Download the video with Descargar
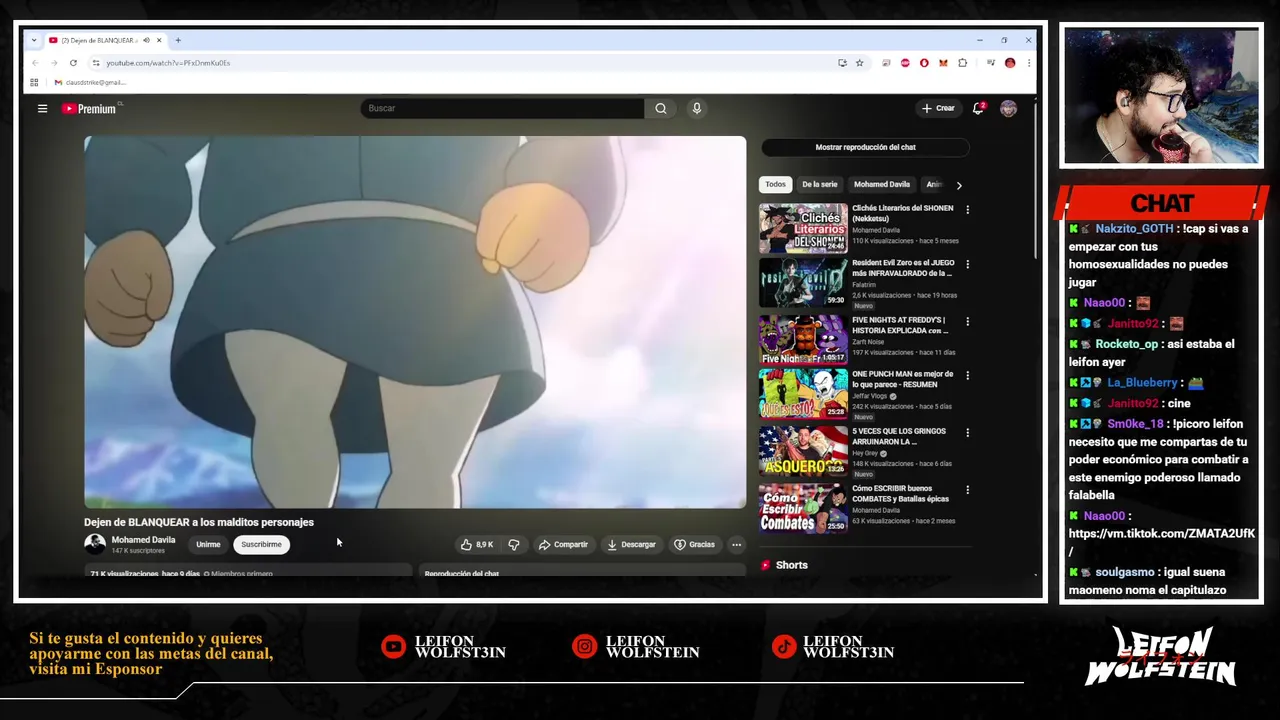Image resolution: width=1280 pixels, height=720 pixels. pos(631,544)
